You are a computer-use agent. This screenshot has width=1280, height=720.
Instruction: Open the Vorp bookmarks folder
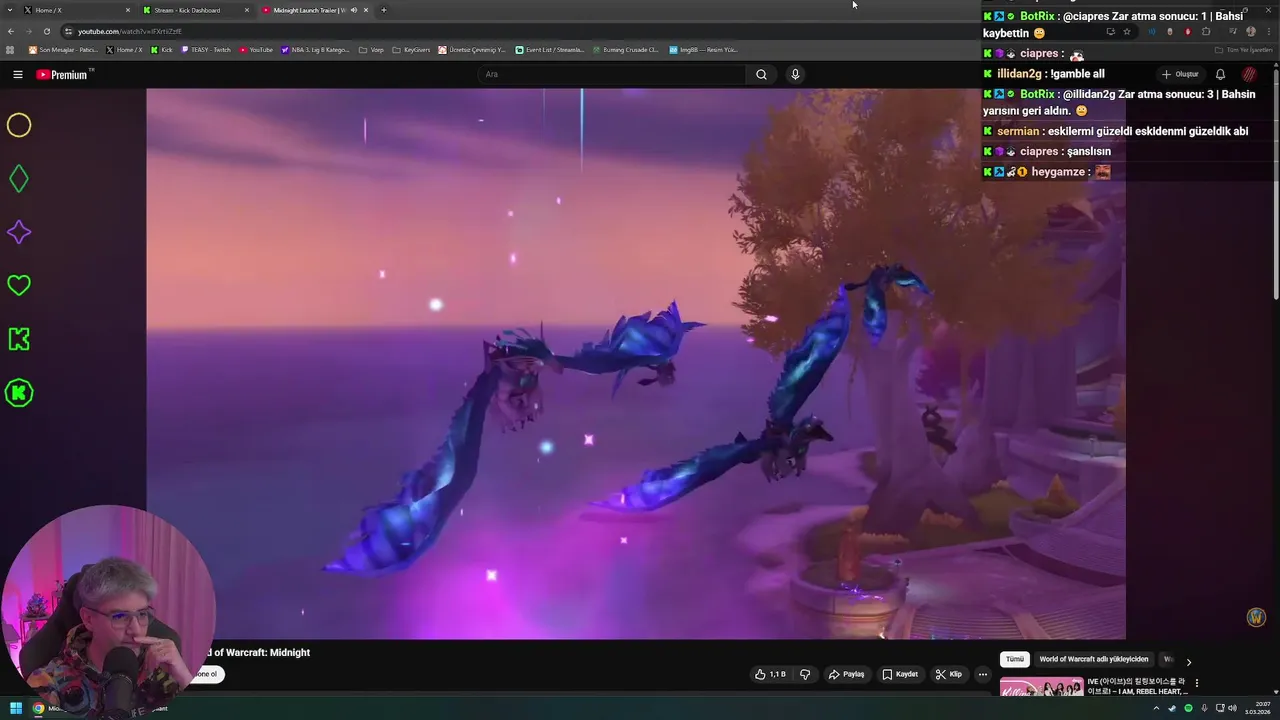370,49
